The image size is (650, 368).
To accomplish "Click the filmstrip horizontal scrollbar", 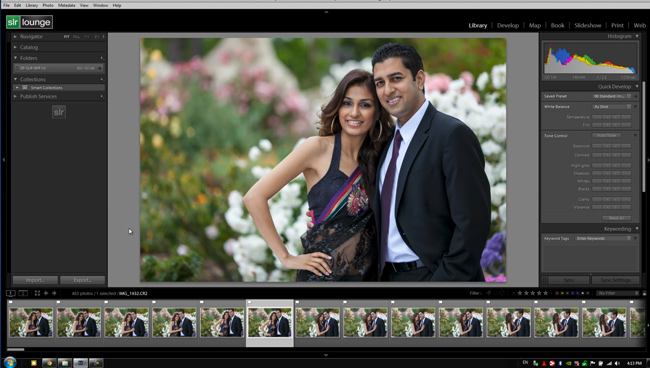I will [16, 350].
